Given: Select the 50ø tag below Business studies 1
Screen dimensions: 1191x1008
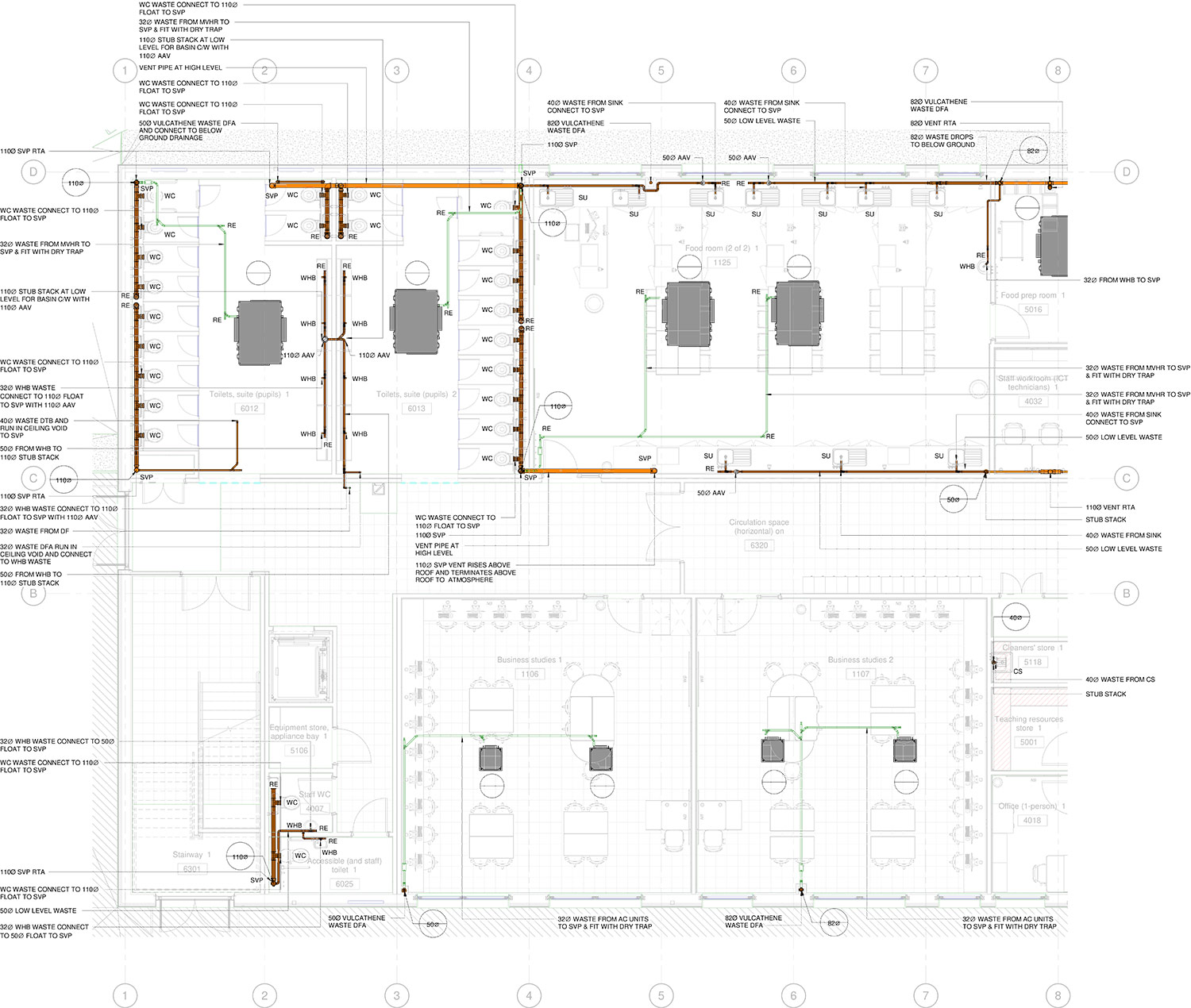Looking at the screenshot, I should coord(432,924).
